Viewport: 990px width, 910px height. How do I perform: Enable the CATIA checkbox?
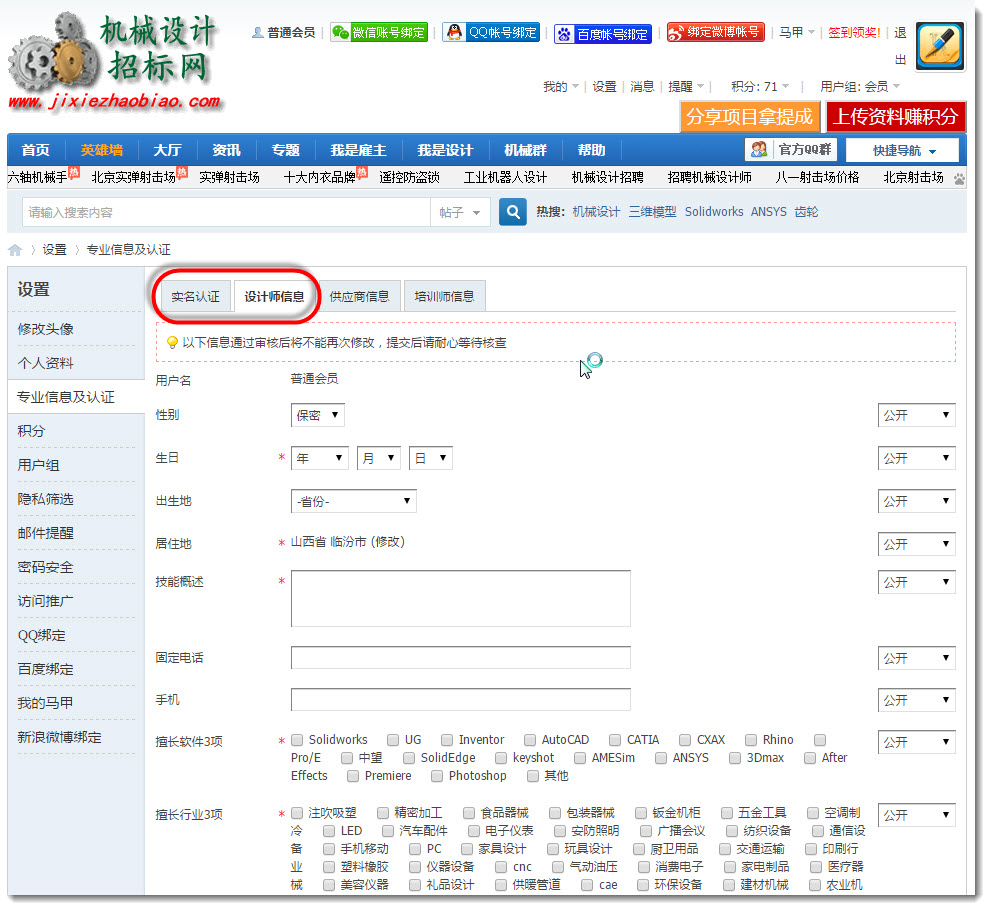coord(615,739)
